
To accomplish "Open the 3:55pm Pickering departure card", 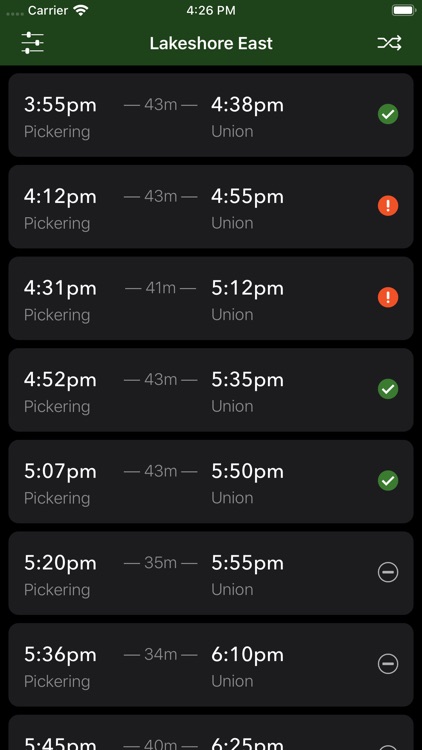I will pos(211,115).
